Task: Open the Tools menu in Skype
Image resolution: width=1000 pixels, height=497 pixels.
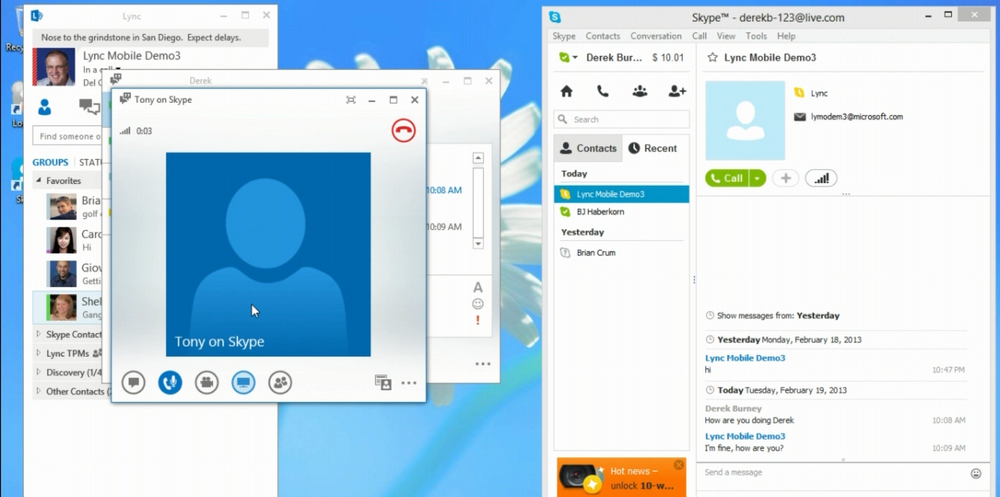Action: [756, 36]
